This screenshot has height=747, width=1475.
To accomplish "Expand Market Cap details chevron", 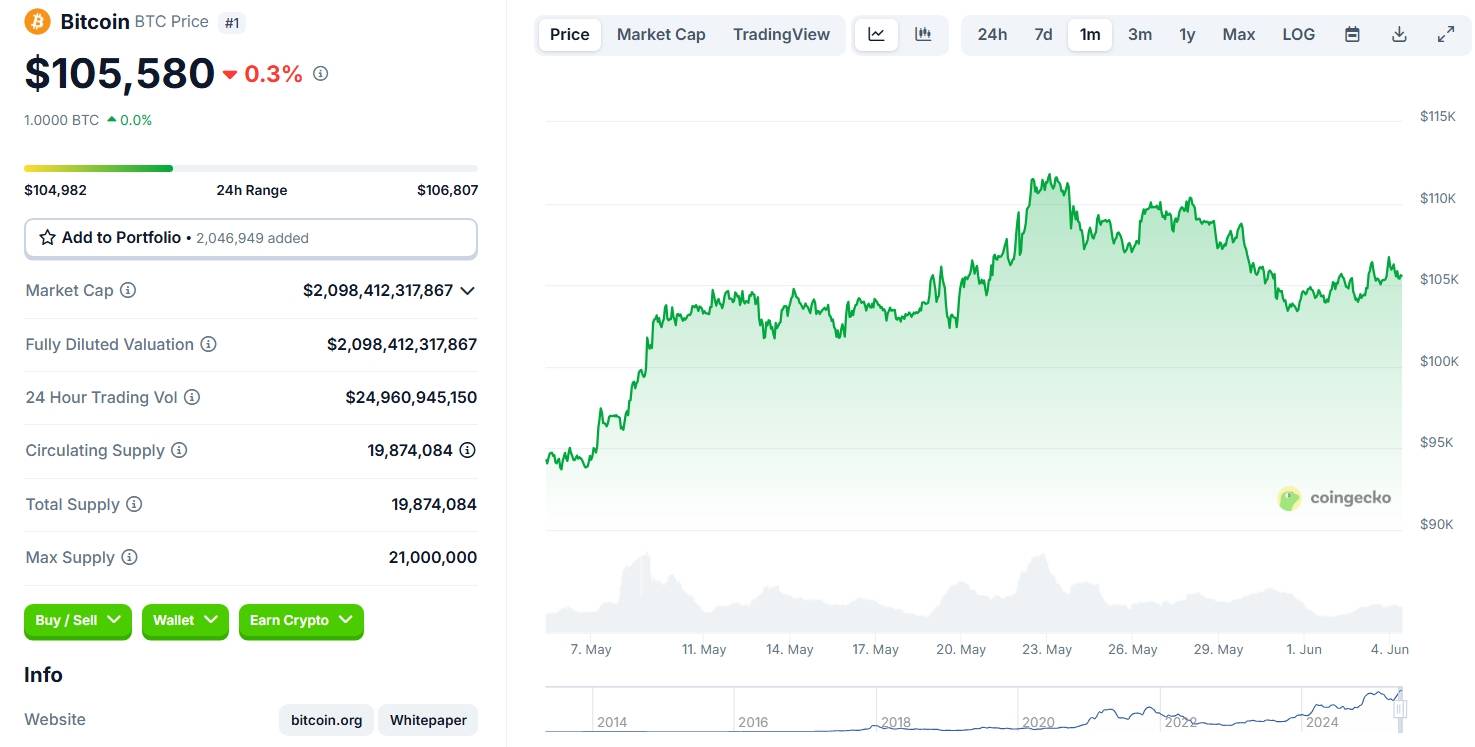I will 467,290.
